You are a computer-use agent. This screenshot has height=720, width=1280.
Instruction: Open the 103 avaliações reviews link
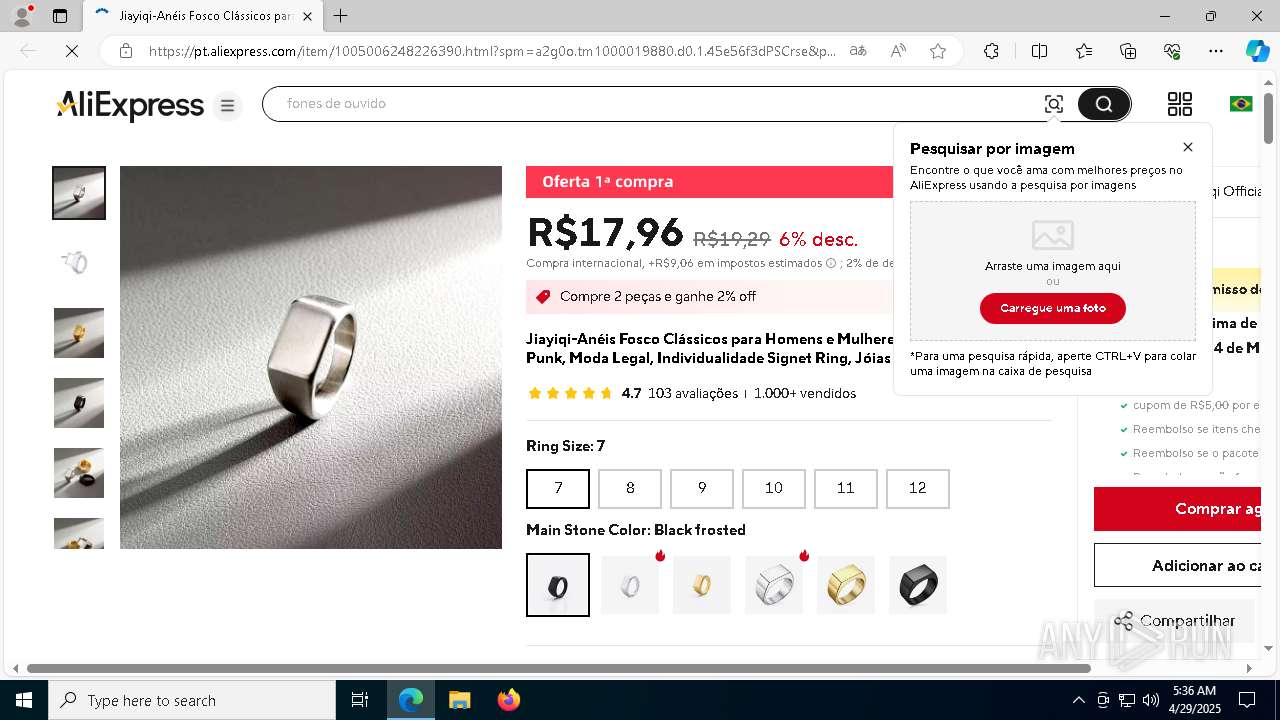pyautogui.click(x=693, y=393)
